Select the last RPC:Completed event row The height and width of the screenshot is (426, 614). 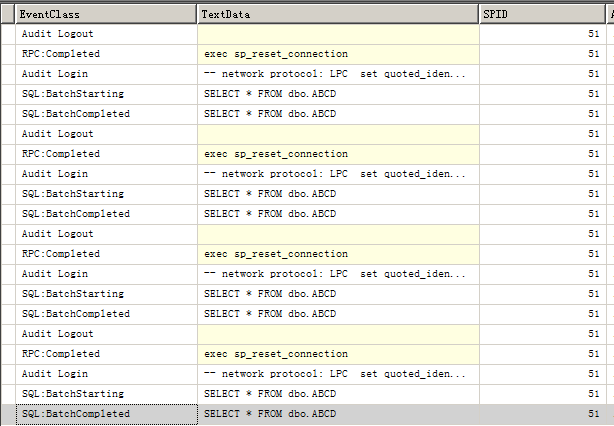tap(60, 354)
